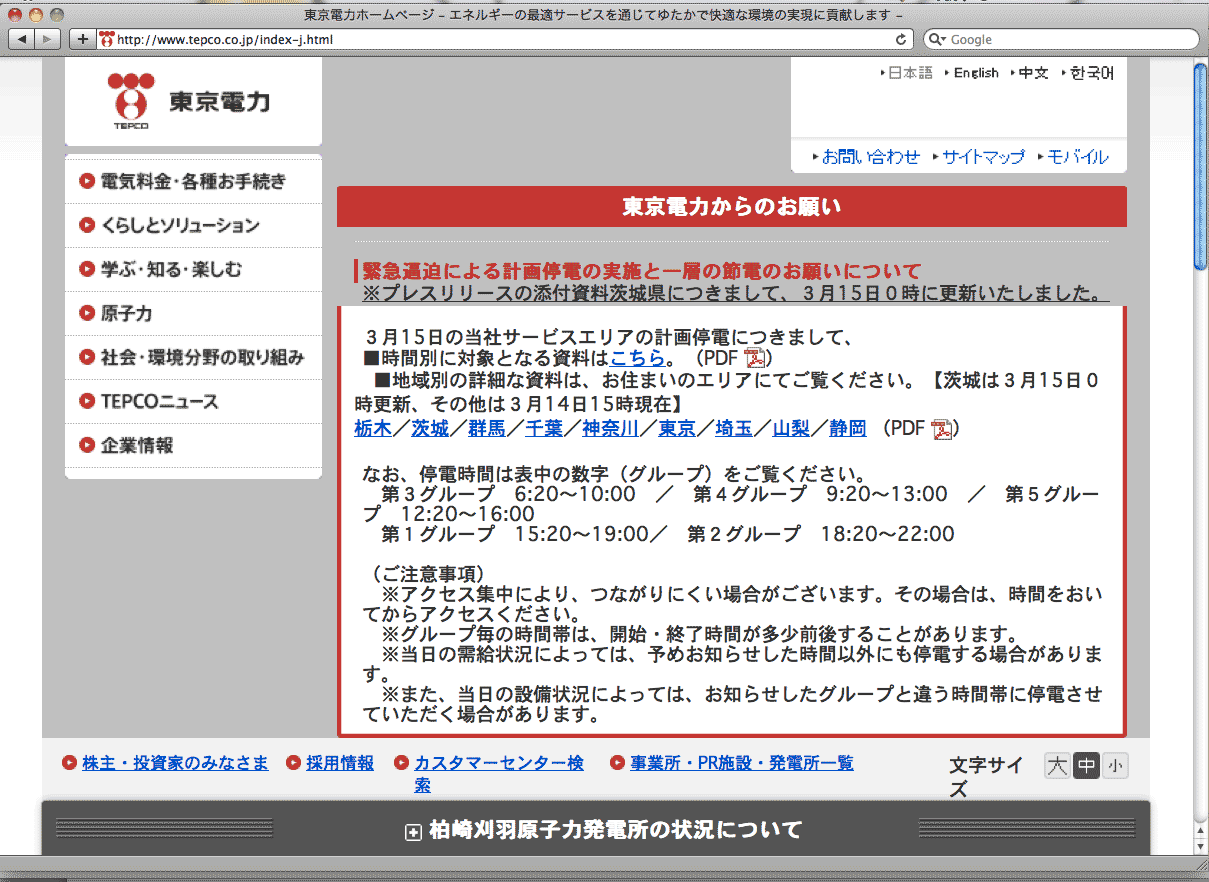Open 事業所・PR施設・発電所一覧 link
Screen dimensions: 1209x882
pyautogui.click(x=742, y=763)
